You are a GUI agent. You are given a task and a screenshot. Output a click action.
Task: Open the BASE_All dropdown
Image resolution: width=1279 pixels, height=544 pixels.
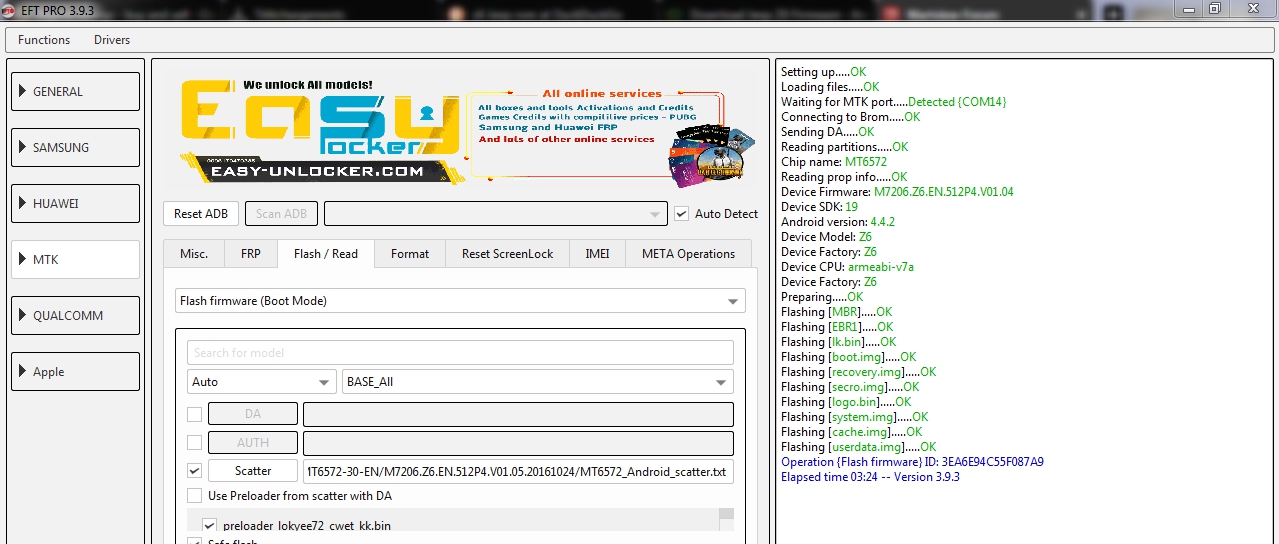click(537, 382)
